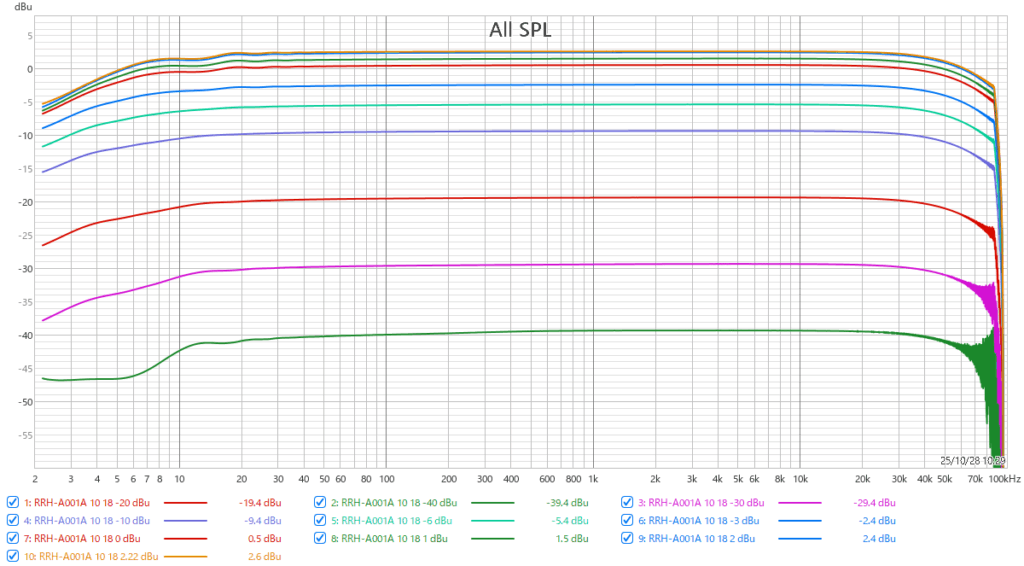Toggle checkbox for trace 5 (-6 dBu)
This screenshot has width=1024, height=566.
320,520
